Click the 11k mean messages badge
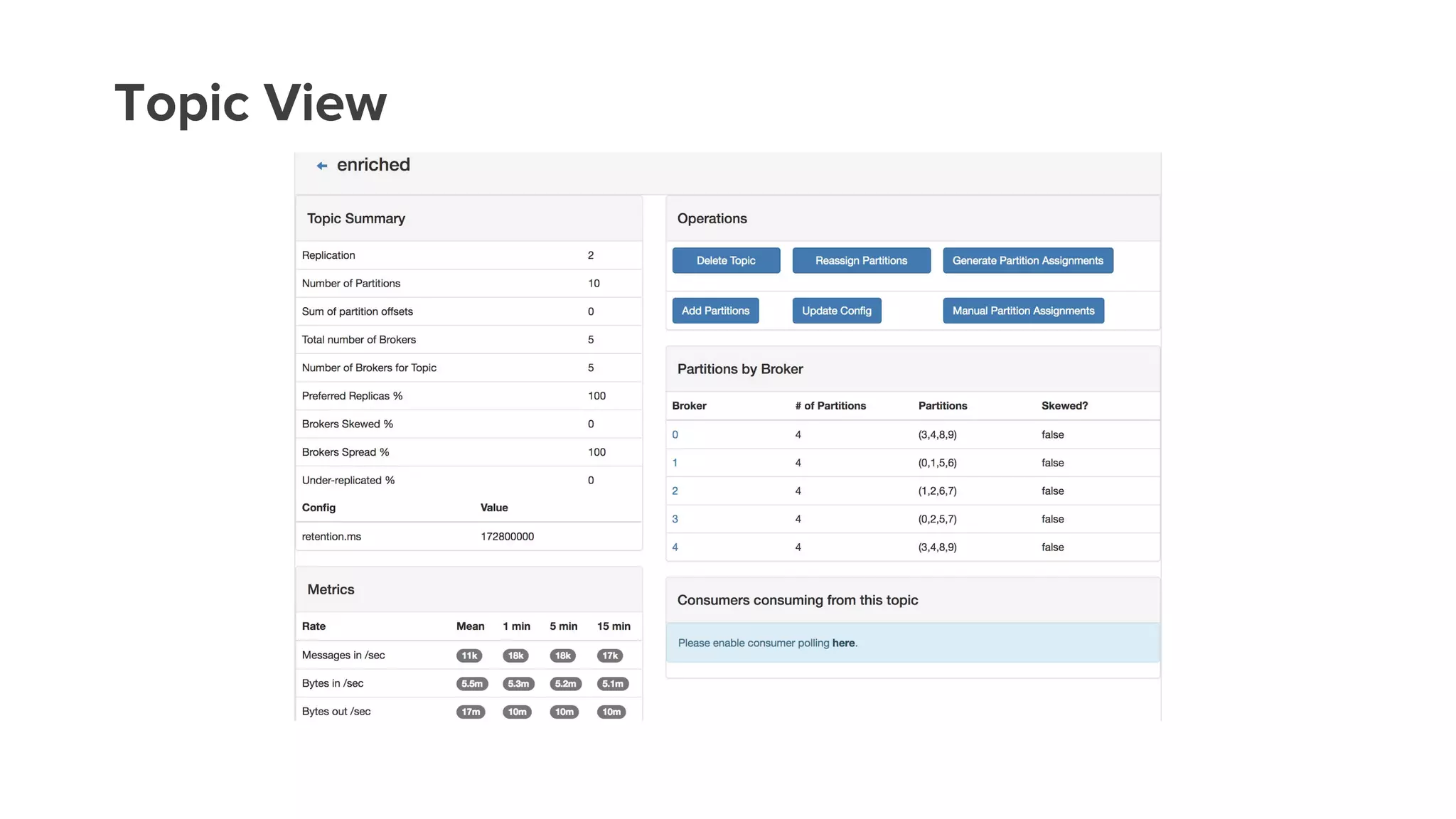This screenshot has height=819, width=1456. coord(469,655)
